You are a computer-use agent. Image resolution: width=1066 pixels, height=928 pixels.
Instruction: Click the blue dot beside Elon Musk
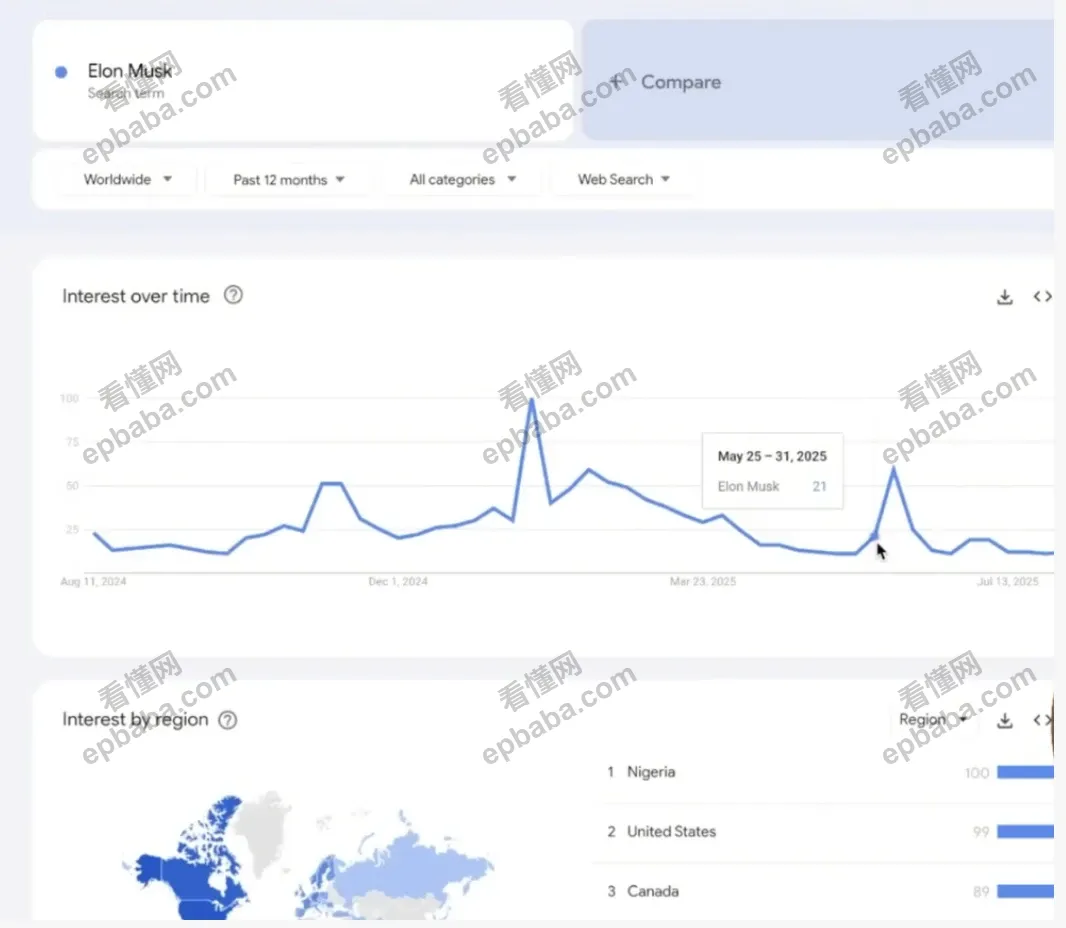tap(61, 72)
